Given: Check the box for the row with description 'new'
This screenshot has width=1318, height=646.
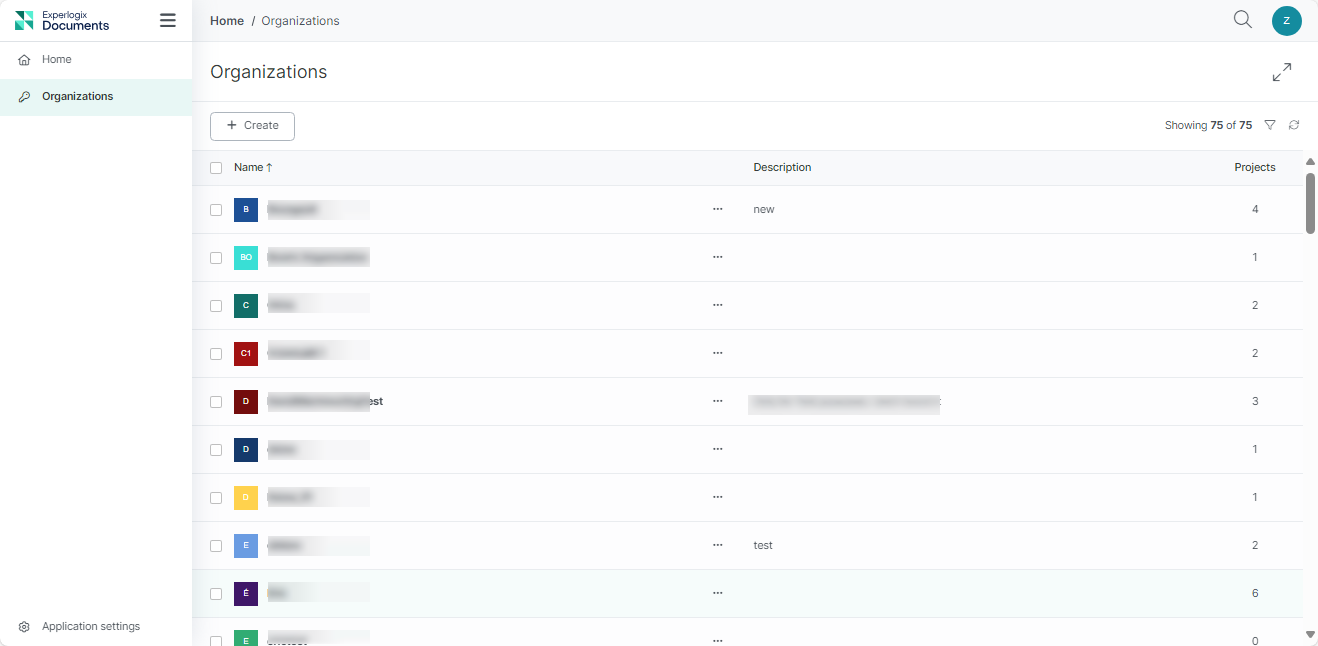Looking at the screenshot, I should 216,210.
